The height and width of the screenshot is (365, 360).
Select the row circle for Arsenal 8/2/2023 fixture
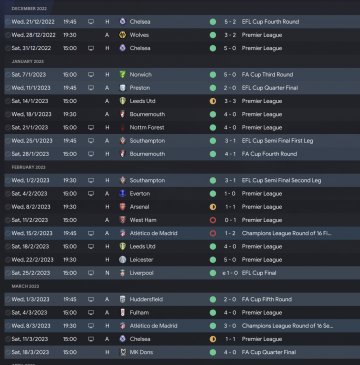tap(8, 207)
